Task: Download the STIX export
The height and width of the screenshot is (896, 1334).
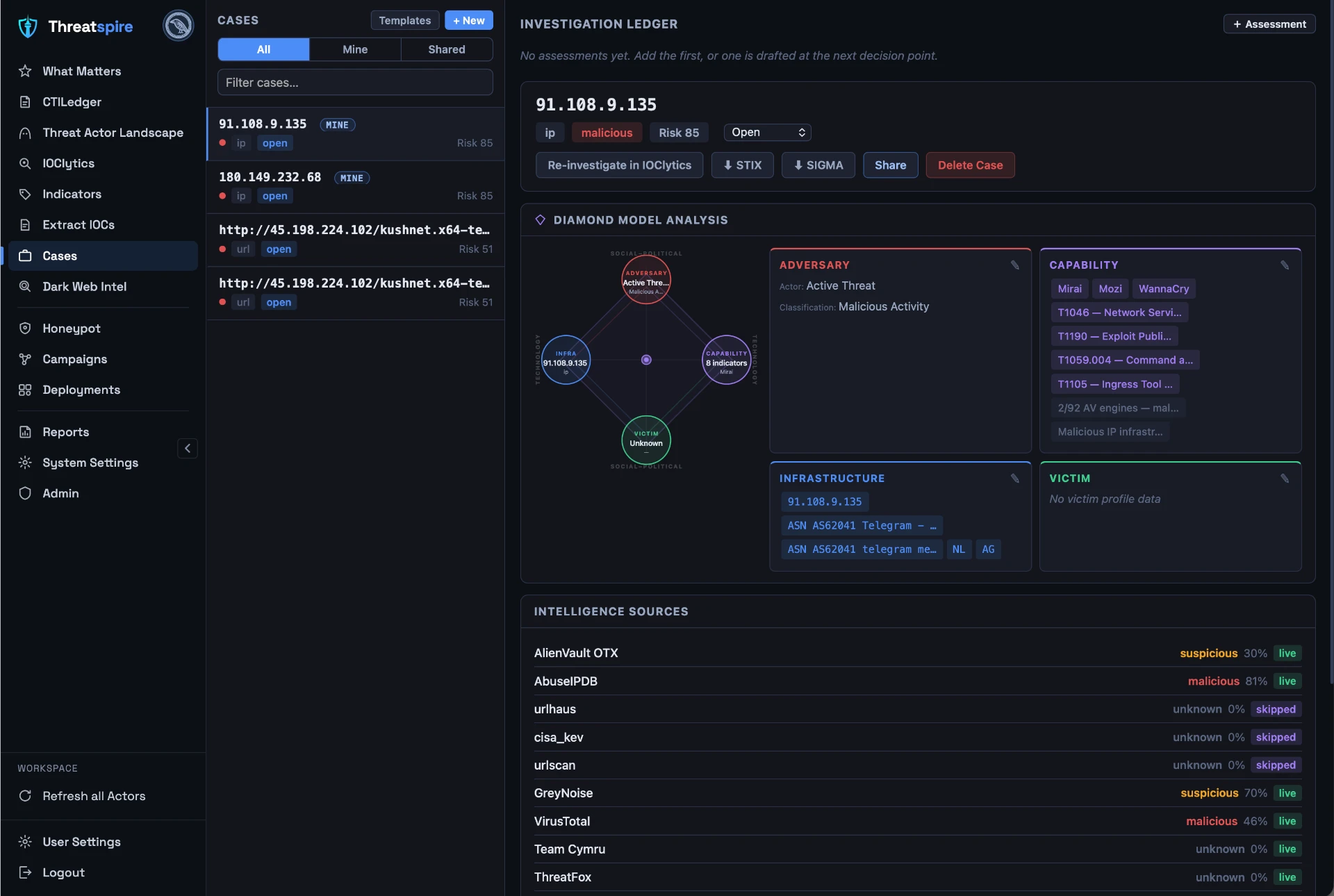Action: [x=742, y=165]
